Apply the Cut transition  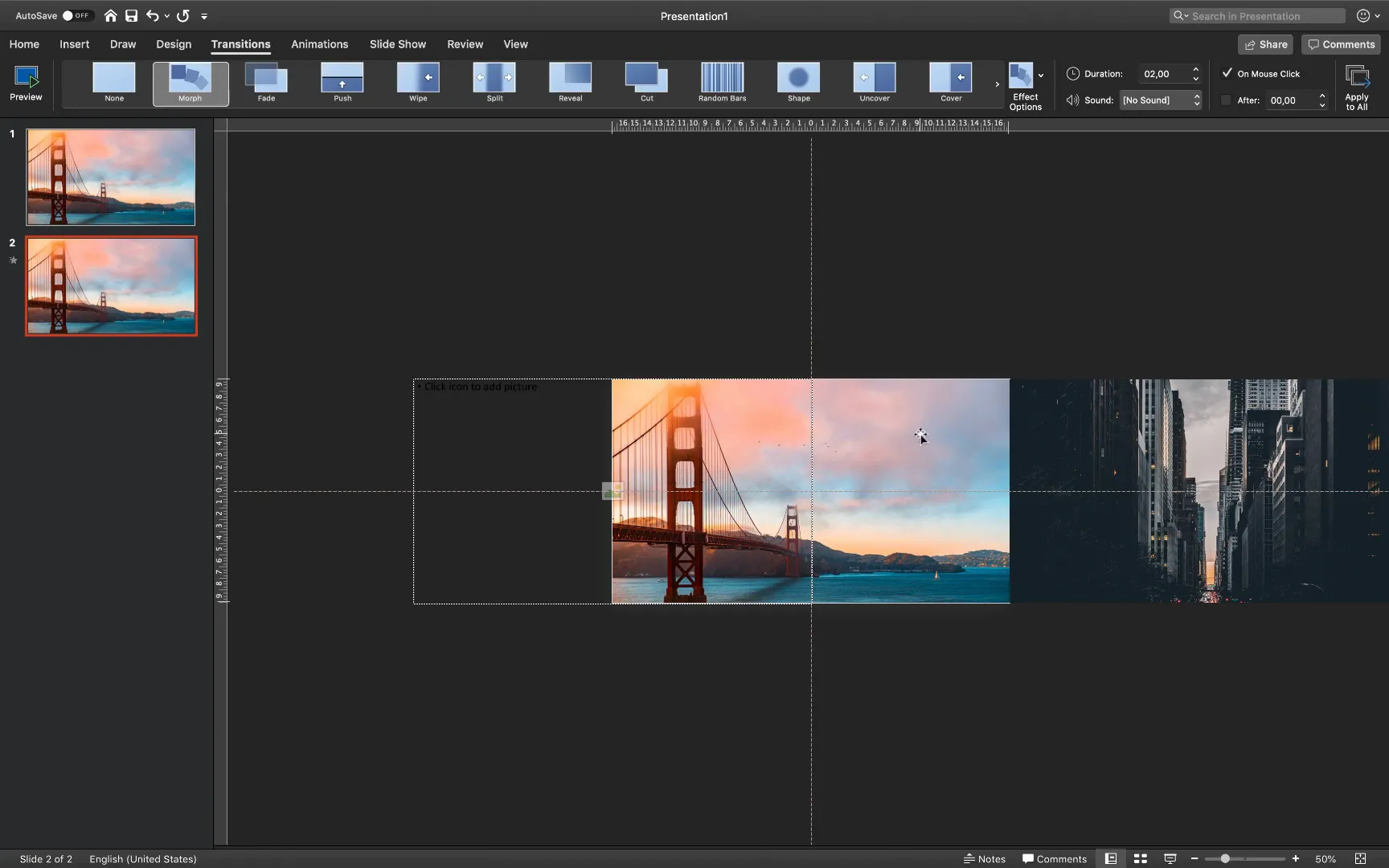(x=646, y=84)
